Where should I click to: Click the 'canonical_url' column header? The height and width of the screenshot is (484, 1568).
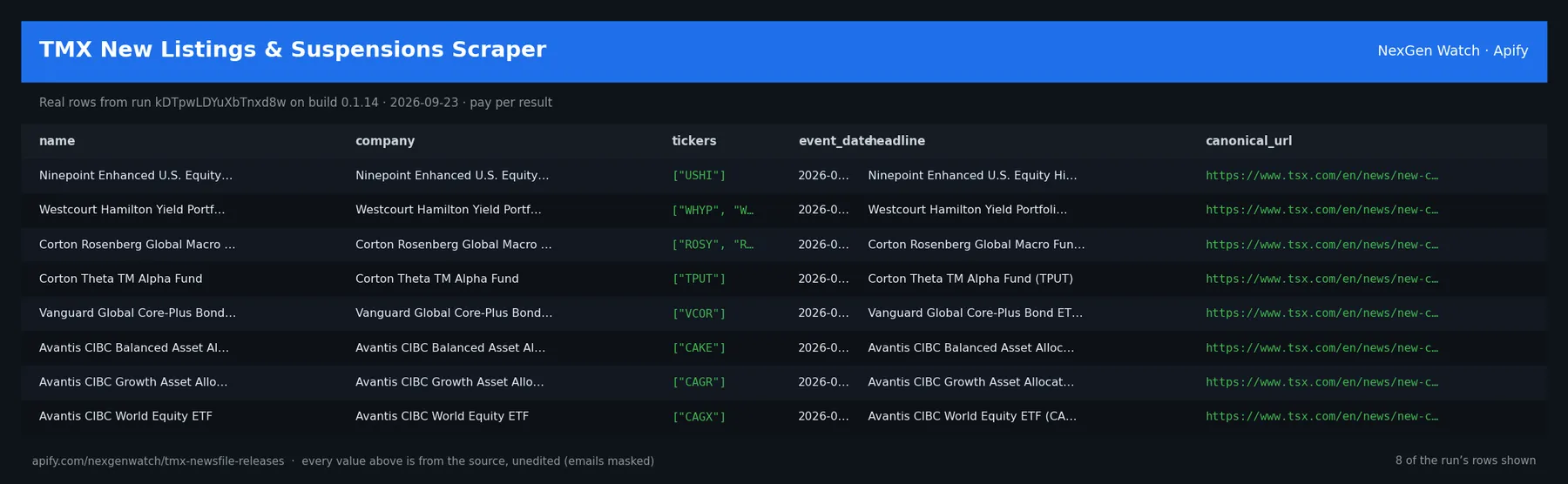coord(1248,141)
